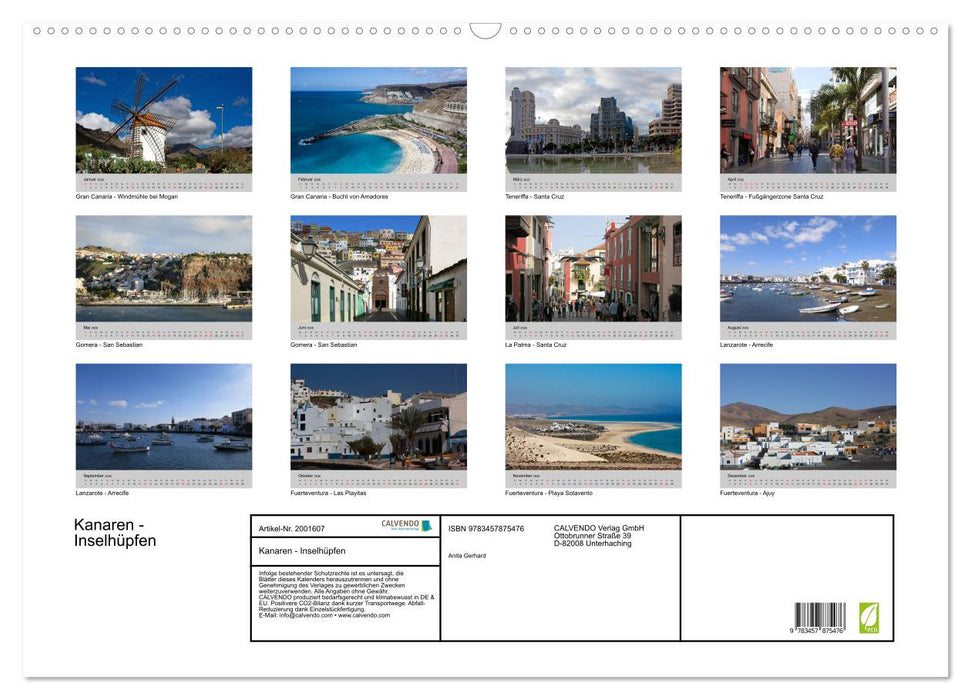Click the May Gomera San Sebastian harbor photo
Image resolution: width=971 pixels, height=700 pixels.
point(164,268)
